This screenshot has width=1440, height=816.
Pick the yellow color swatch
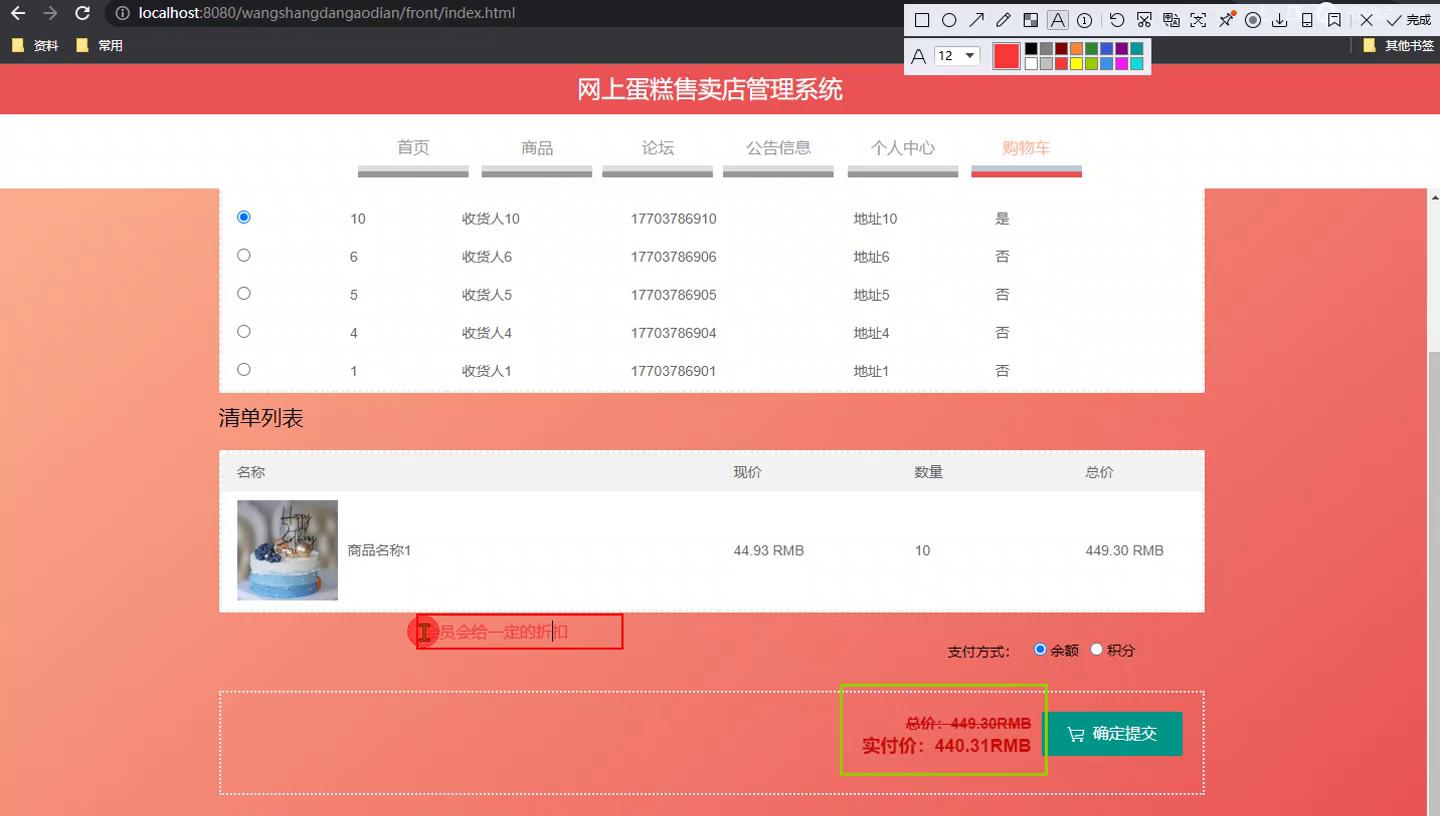click(1076, 63)
